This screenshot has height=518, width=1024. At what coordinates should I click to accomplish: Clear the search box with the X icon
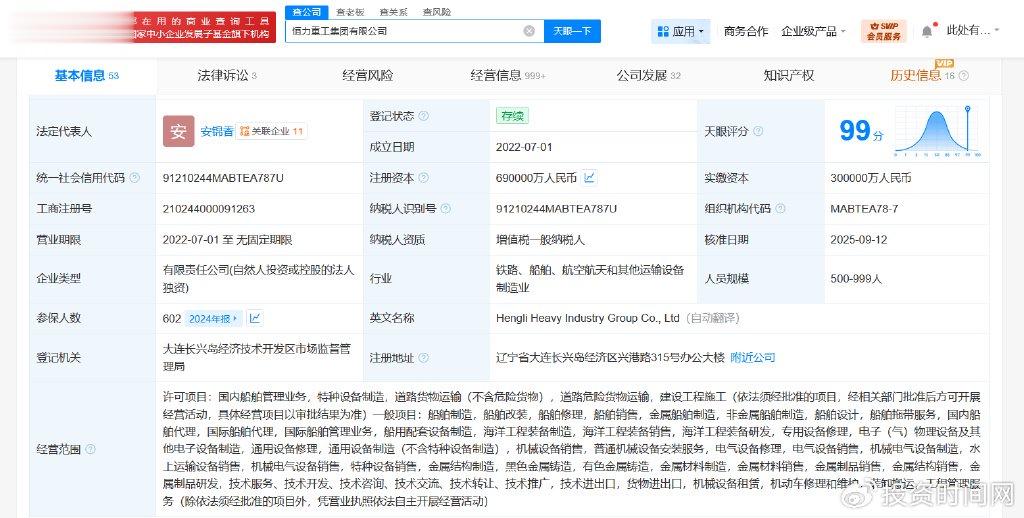pyautogui.click(x=529, y=31)
